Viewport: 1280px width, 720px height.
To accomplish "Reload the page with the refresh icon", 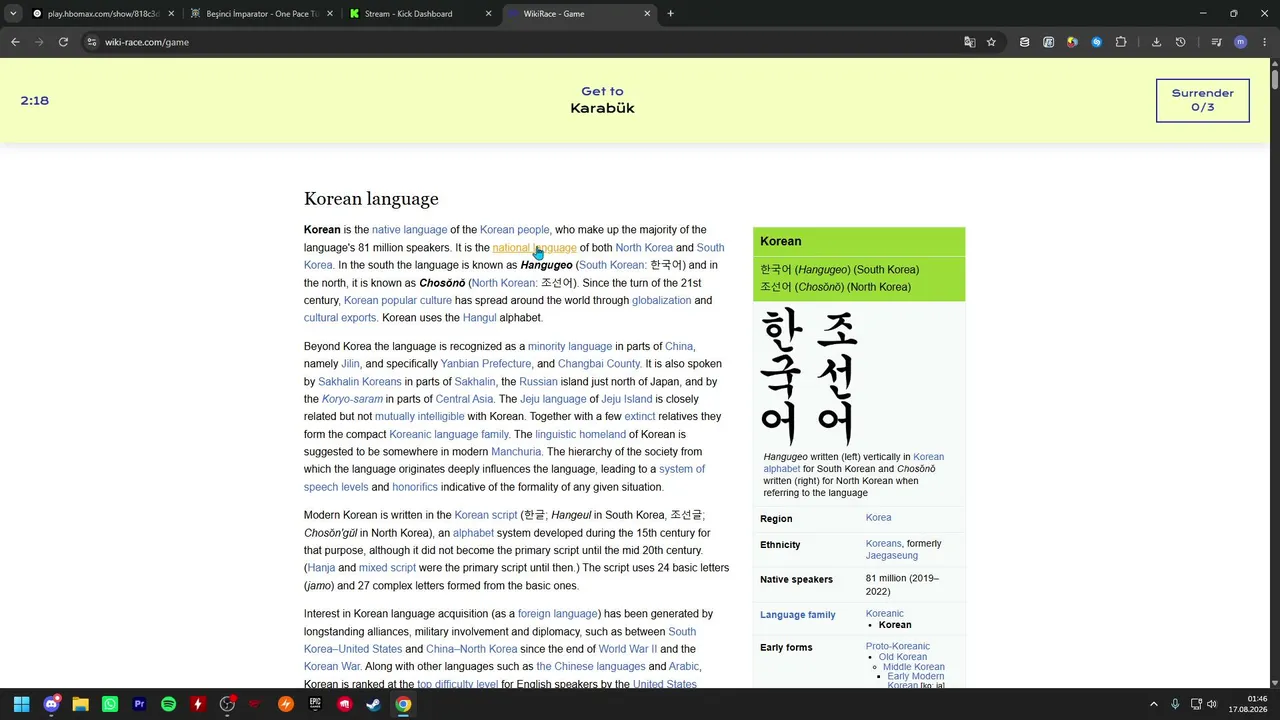I will pyautogui.click(x=63, y=42).
